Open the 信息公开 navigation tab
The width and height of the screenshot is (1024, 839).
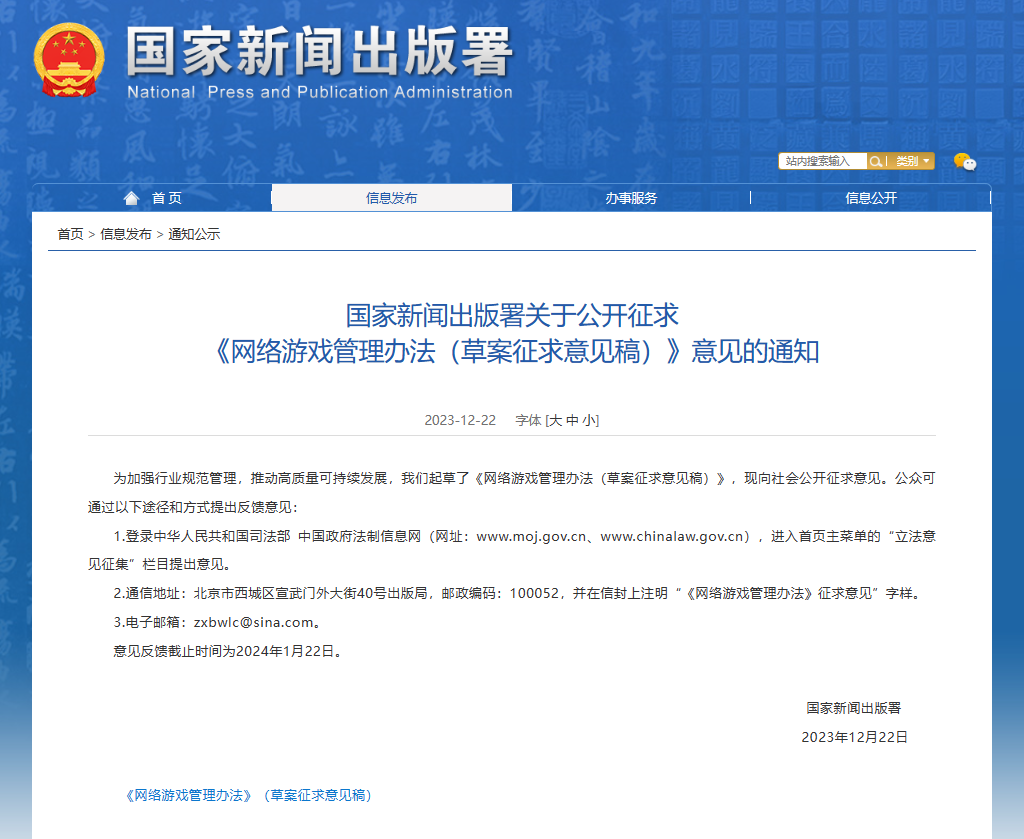pos(871,198)
